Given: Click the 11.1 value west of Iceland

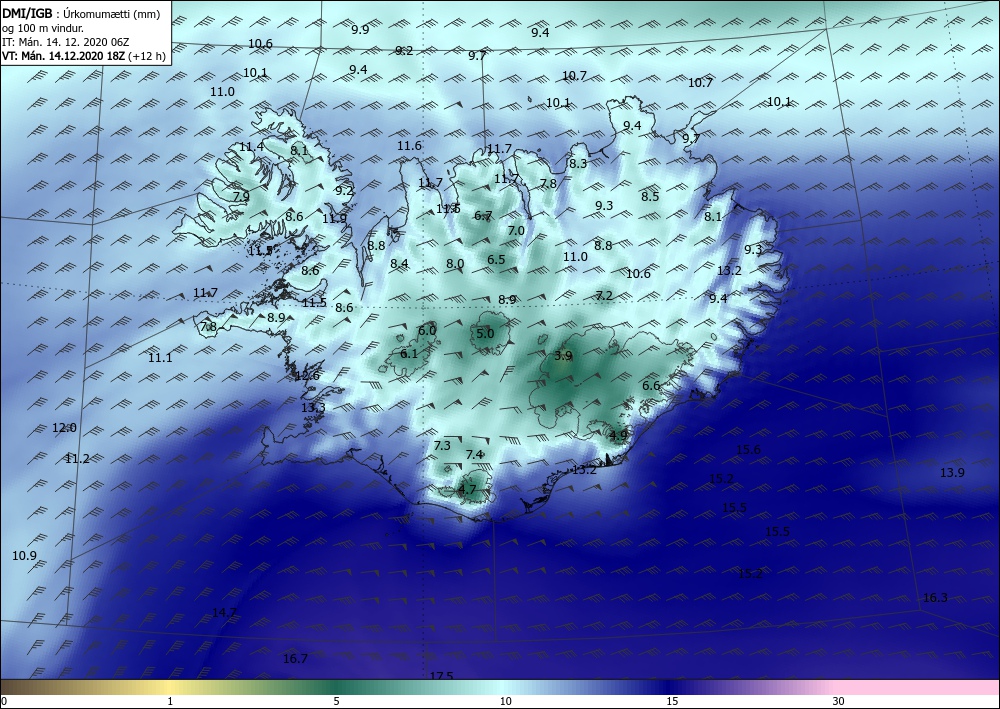Looking at the screenshot, I should (160, 358).
